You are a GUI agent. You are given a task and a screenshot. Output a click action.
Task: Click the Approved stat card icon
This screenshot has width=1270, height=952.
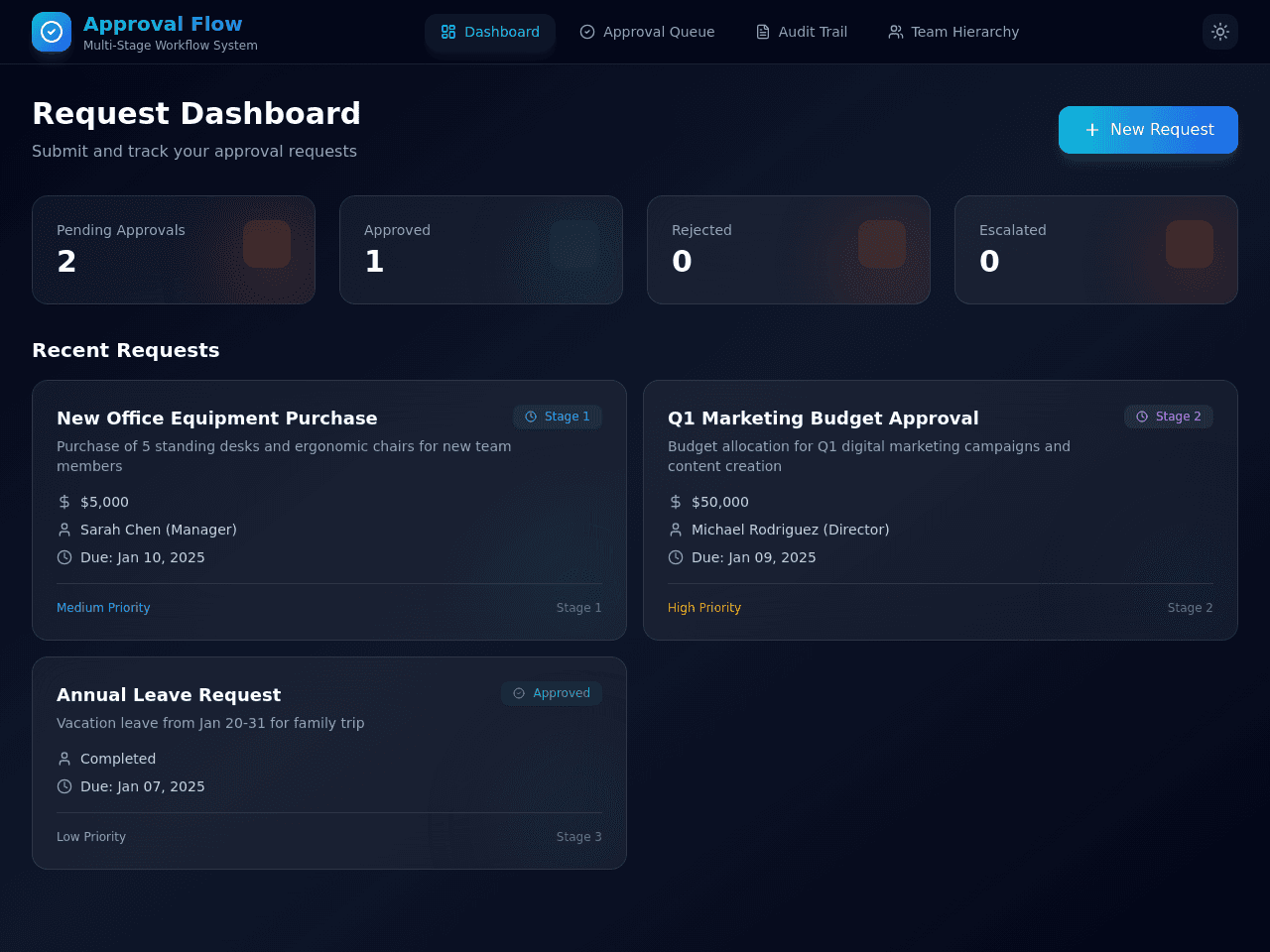[574, 244]
